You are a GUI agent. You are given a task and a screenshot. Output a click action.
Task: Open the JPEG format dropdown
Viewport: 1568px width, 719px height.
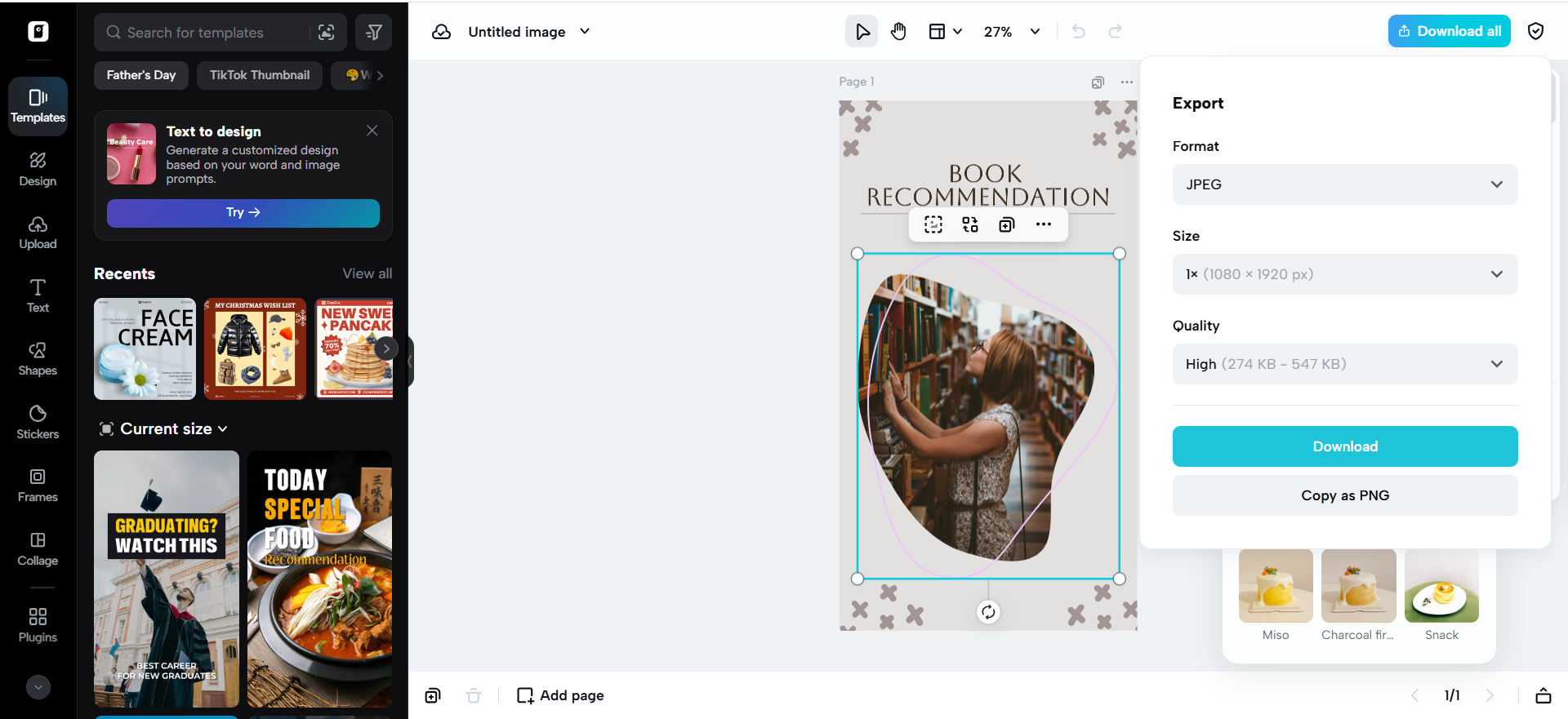pos(1345,184)
